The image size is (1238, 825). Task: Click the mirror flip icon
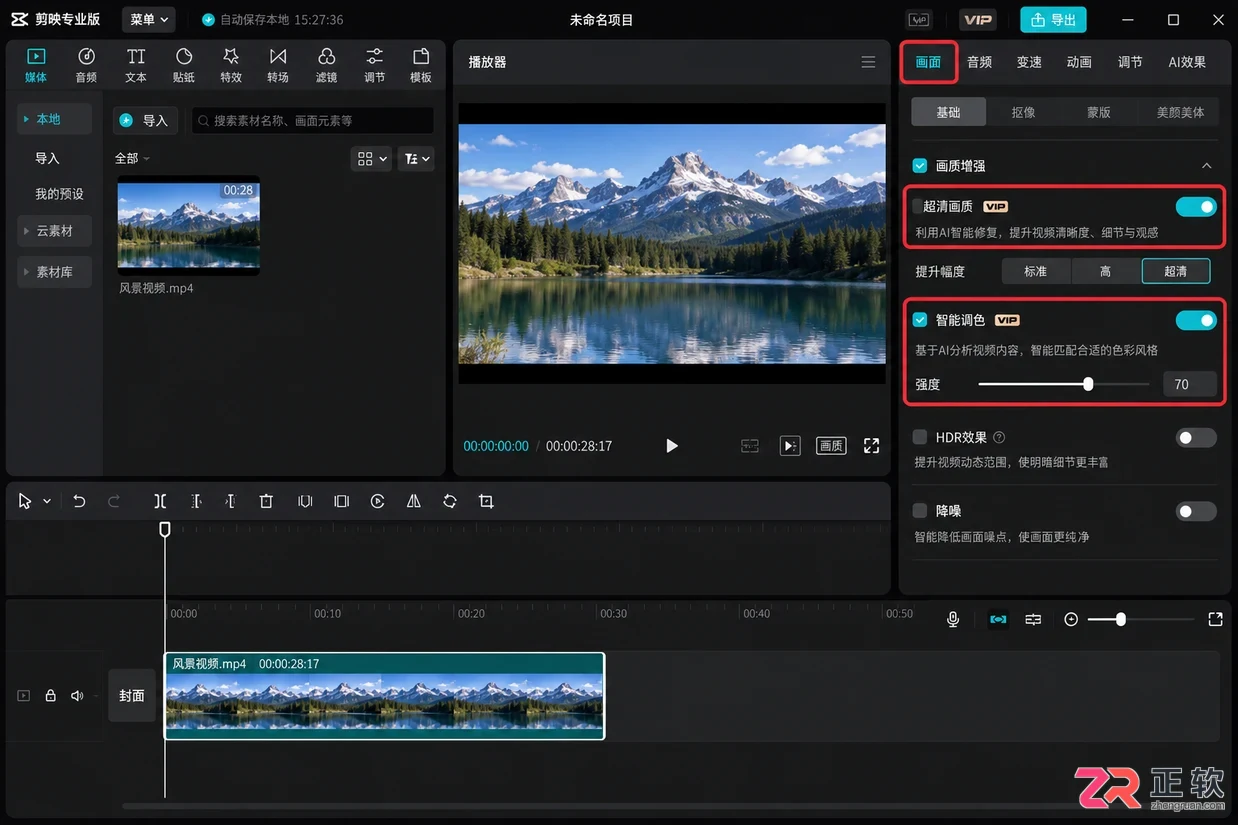pos(413,501)
